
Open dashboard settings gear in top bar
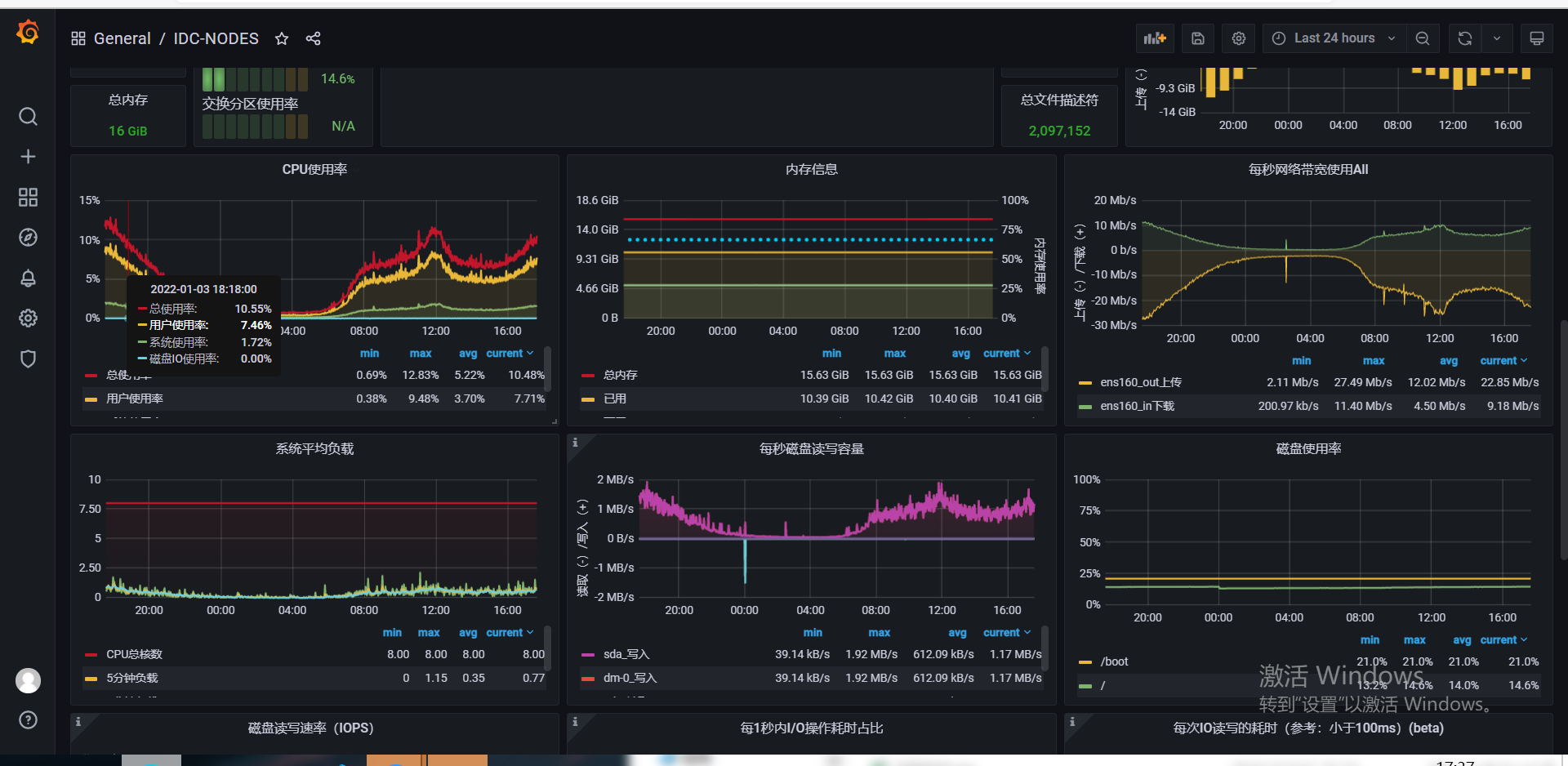(1239, 38)
